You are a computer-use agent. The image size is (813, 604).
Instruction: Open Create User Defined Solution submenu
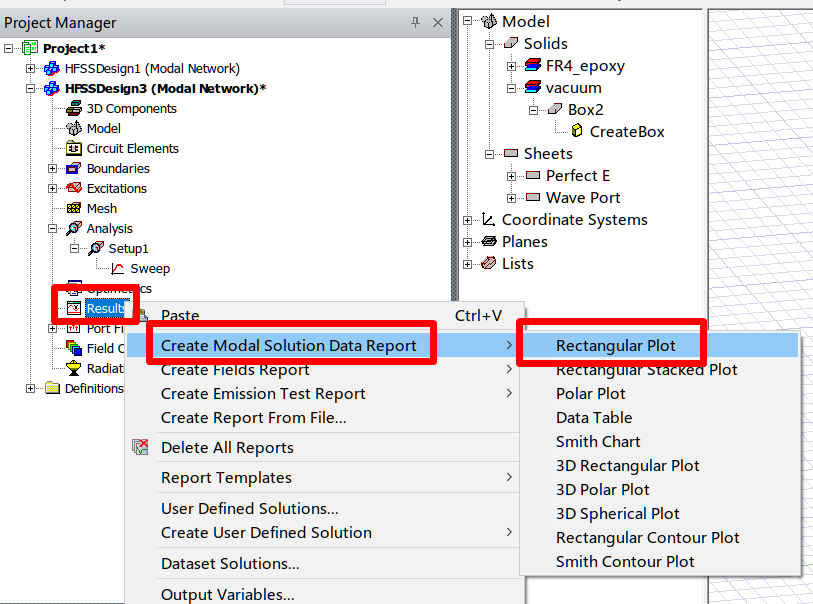(325, 532)
